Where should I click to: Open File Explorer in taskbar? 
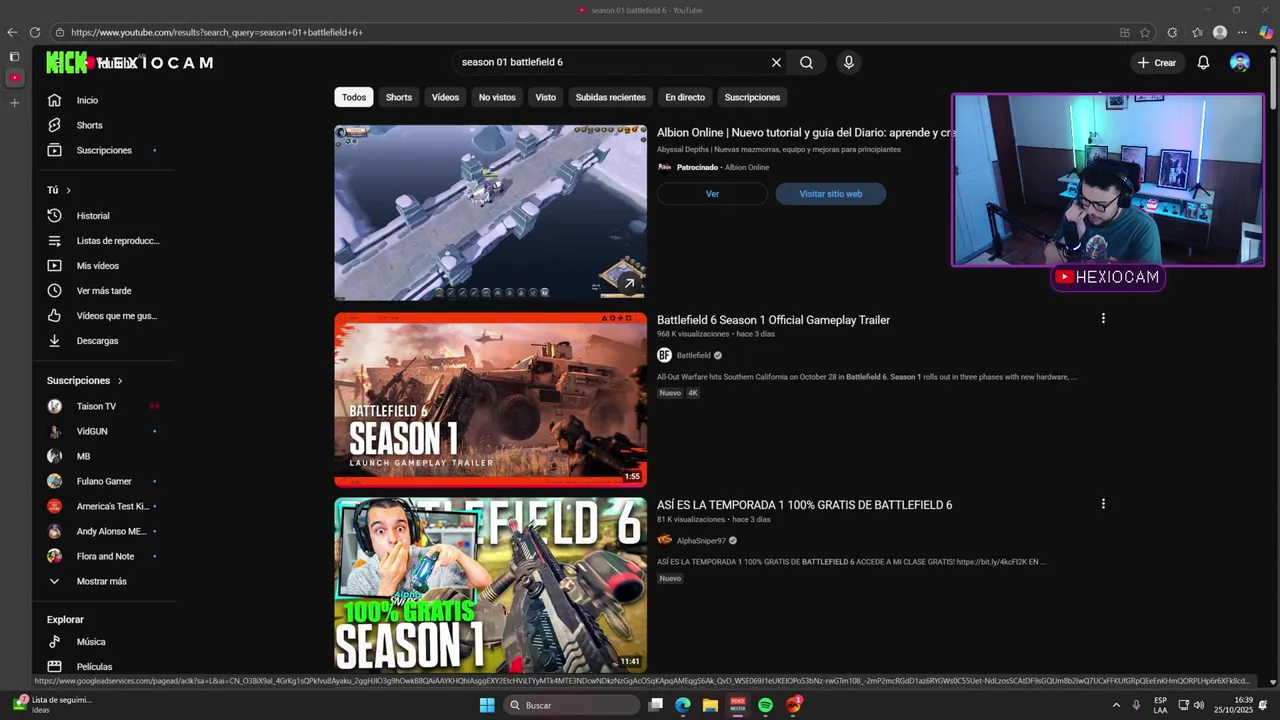[x=710, y=705]
